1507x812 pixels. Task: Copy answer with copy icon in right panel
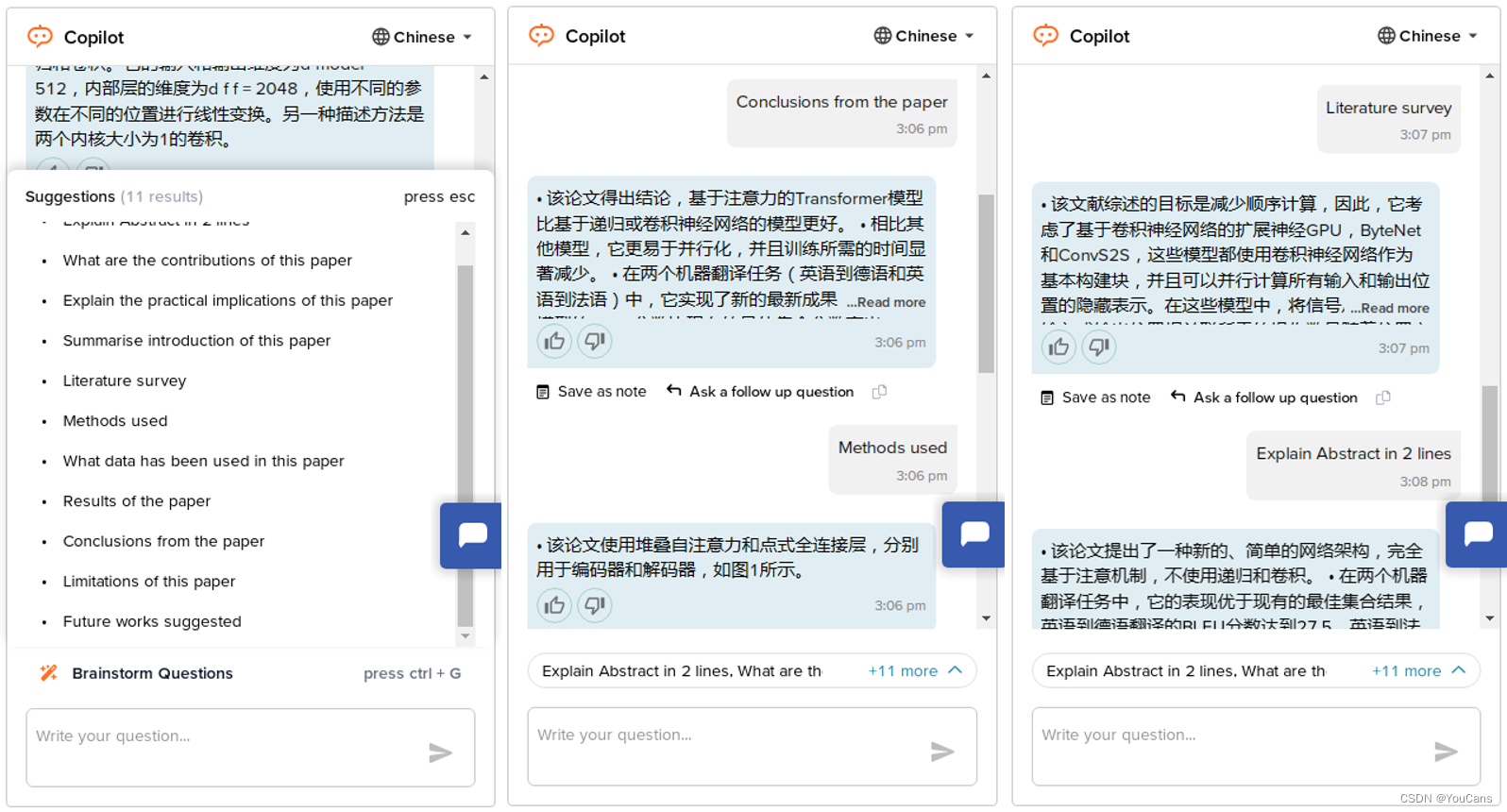tap(1383, 398)
